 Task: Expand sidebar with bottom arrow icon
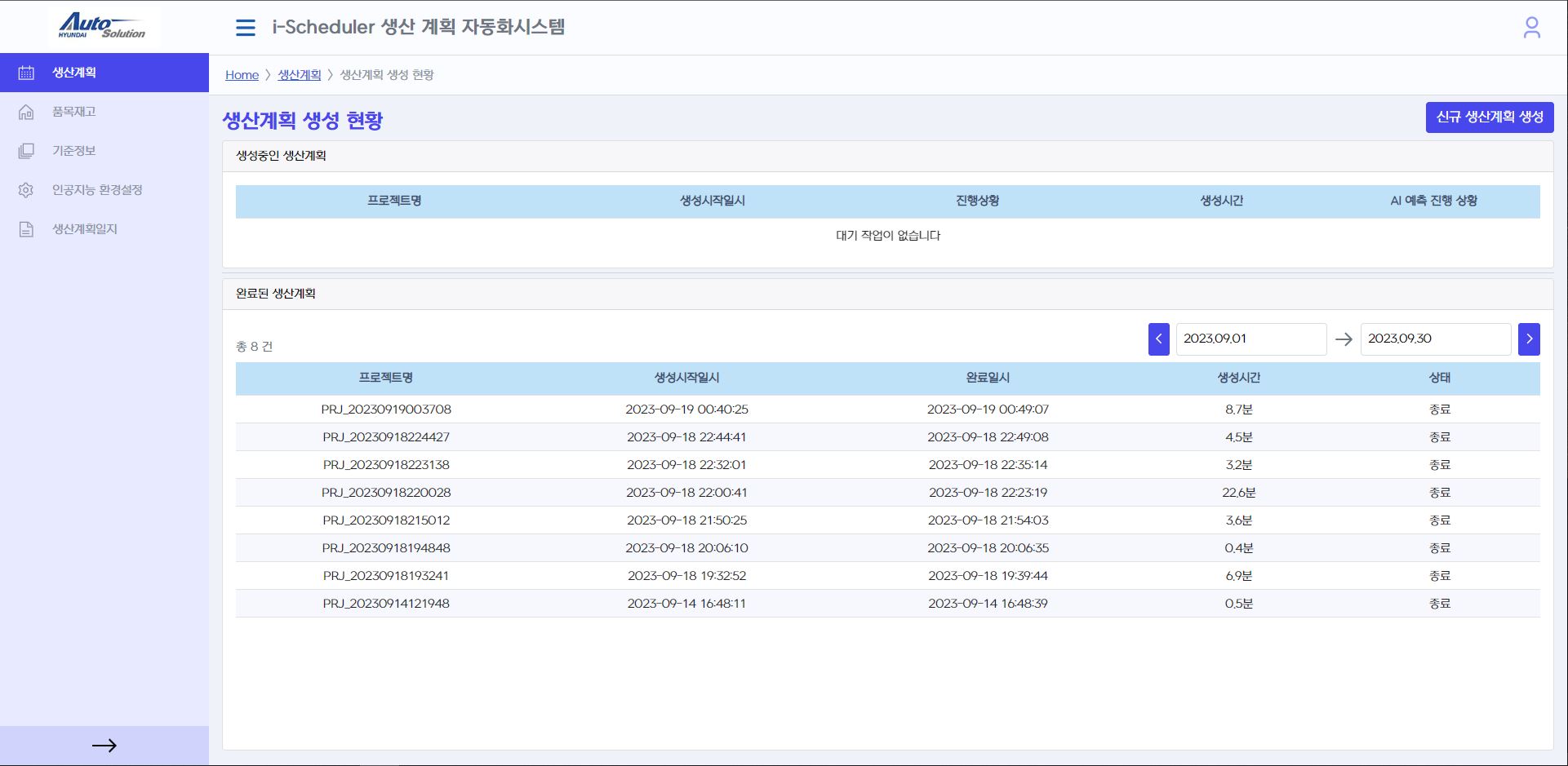(x=104, y=746)
